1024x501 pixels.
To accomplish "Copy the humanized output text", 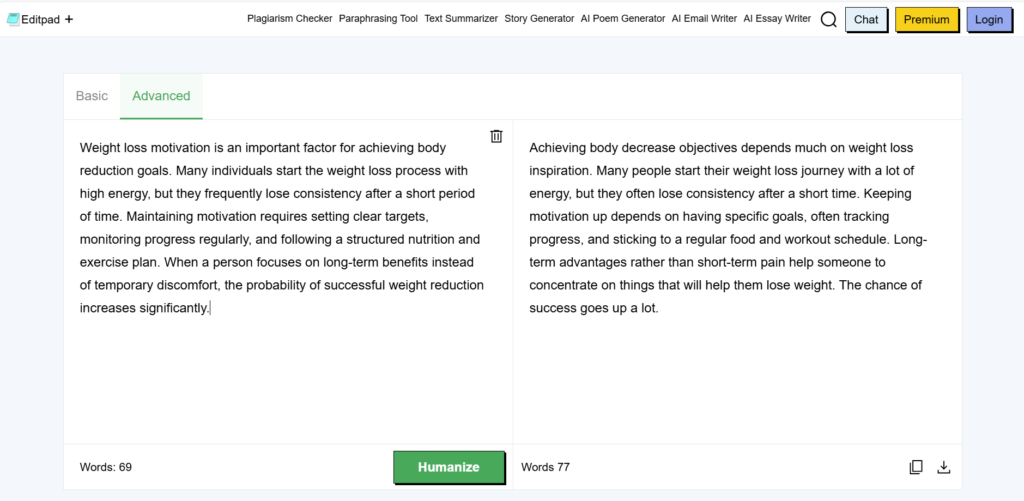I will click(x=916, y=467).
